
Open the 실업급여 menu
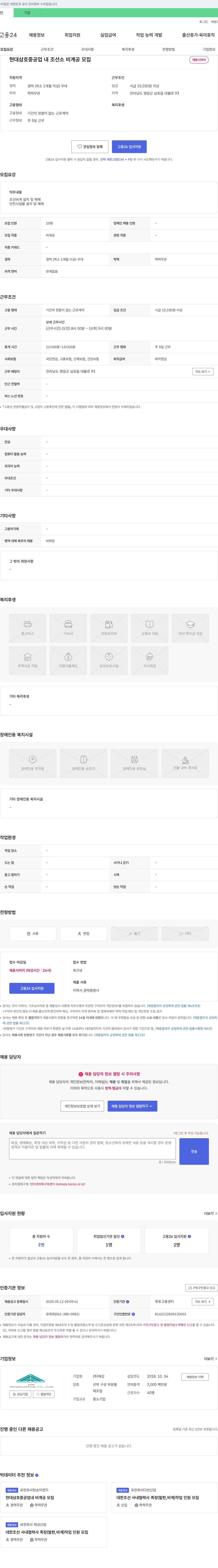[108, 35]
